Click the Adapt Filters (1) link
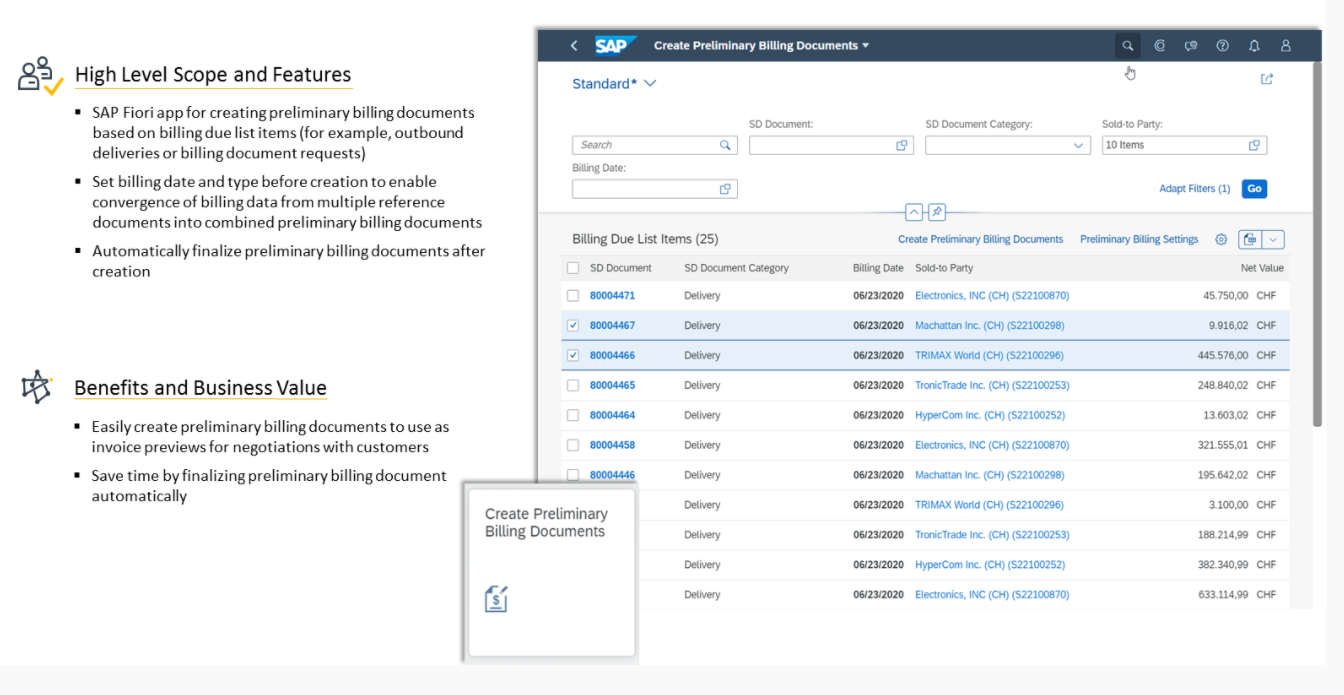 point(1194,189)
